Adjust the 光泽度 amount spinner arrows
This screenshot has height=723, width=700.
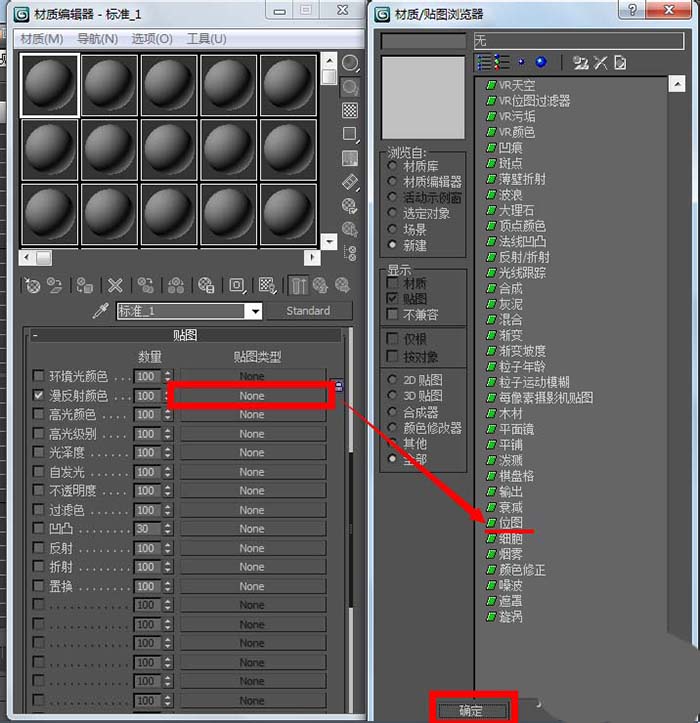168,452
